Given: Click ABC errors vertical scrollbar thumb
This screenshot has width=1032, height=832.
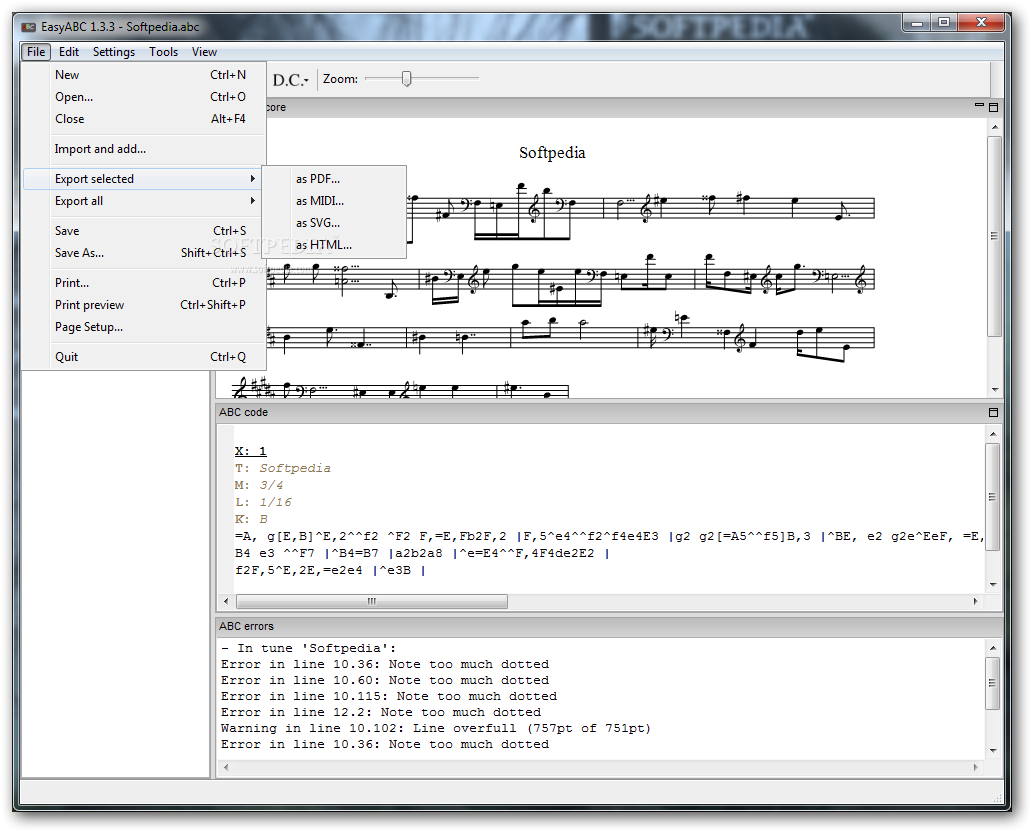Looking at the screenshot, I should click(x=993, y=683).
